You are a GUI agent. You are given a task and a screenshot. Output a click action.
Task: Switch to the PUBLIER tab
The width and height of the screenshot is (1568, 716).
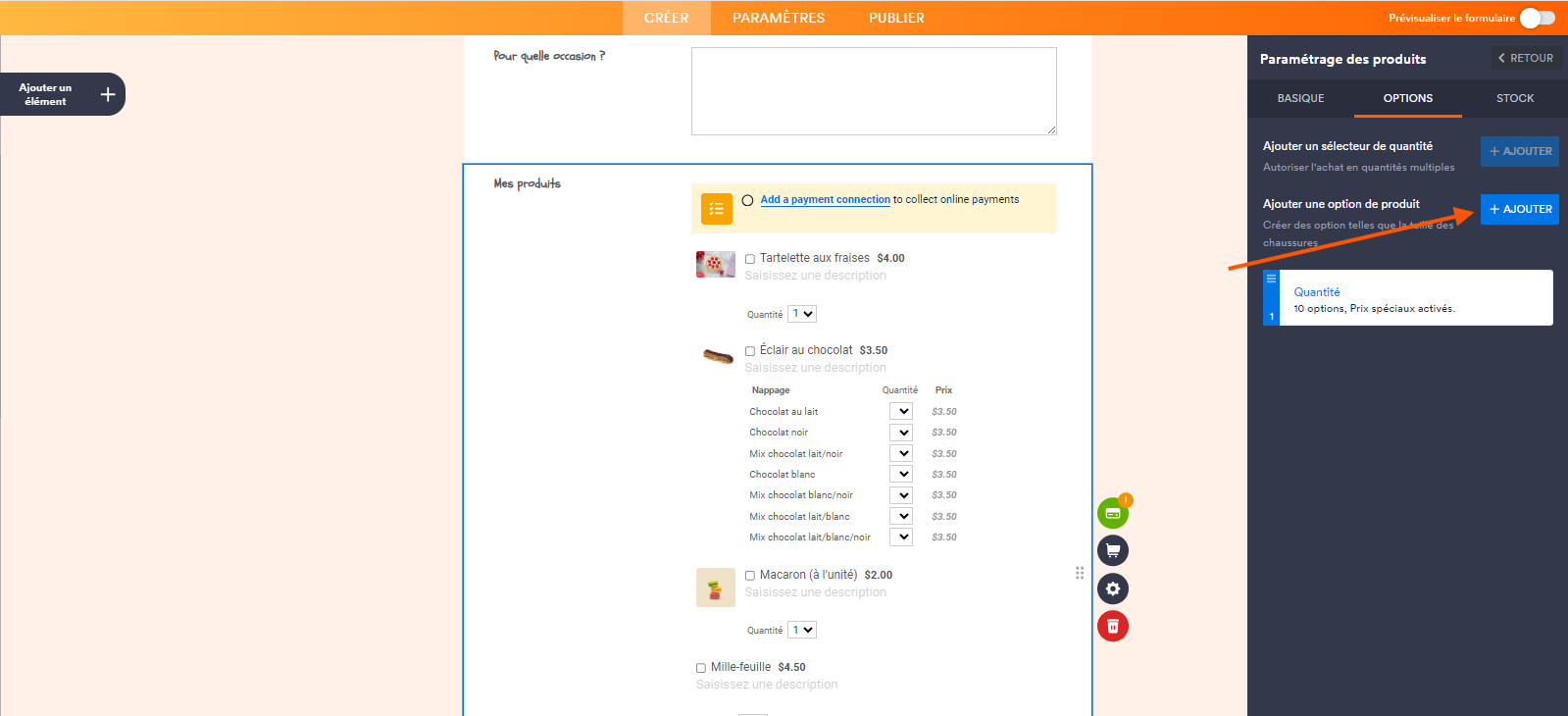896,18
